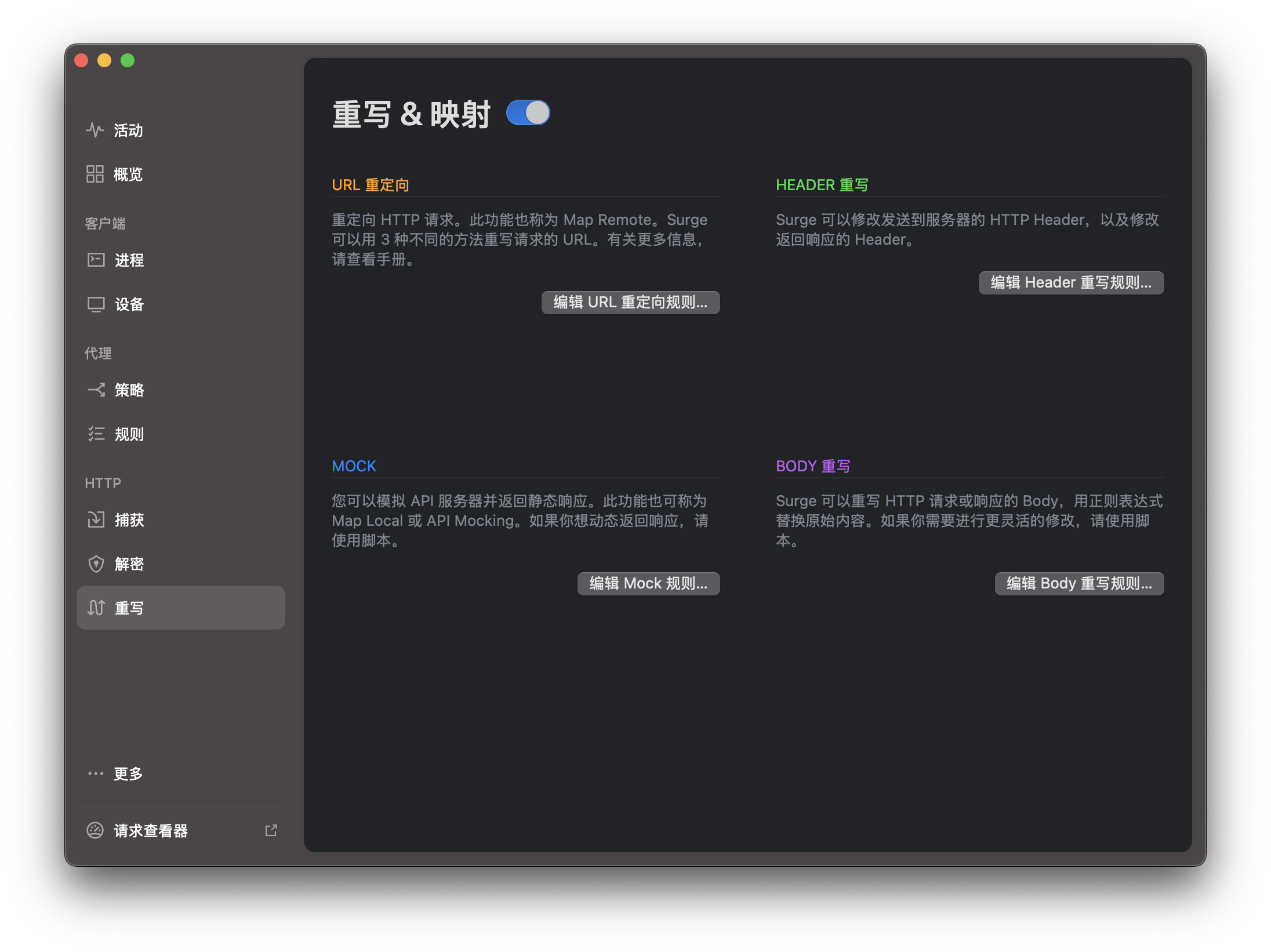The height and width of the screenshot is (952, 1271).
Task: Click the Devices monitor icon
Action: click(96, 304)
